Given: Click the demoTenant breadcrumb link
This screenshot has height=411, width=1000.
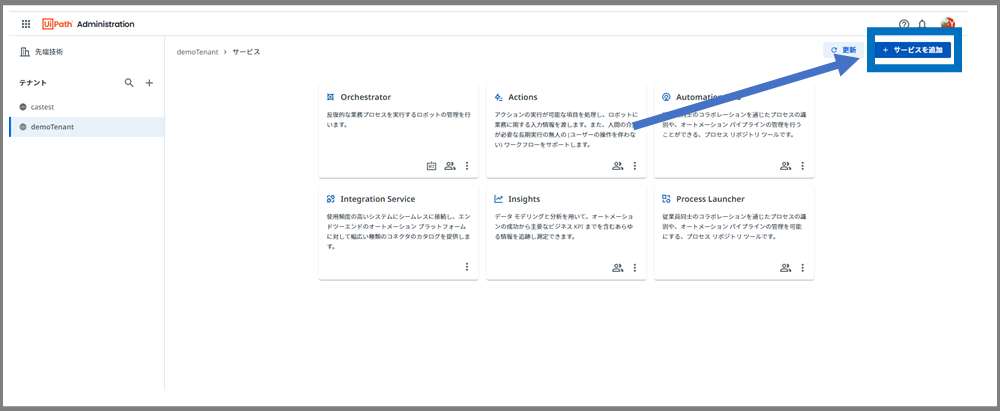Looking at the screenshot, I should (x=198, y=52).
